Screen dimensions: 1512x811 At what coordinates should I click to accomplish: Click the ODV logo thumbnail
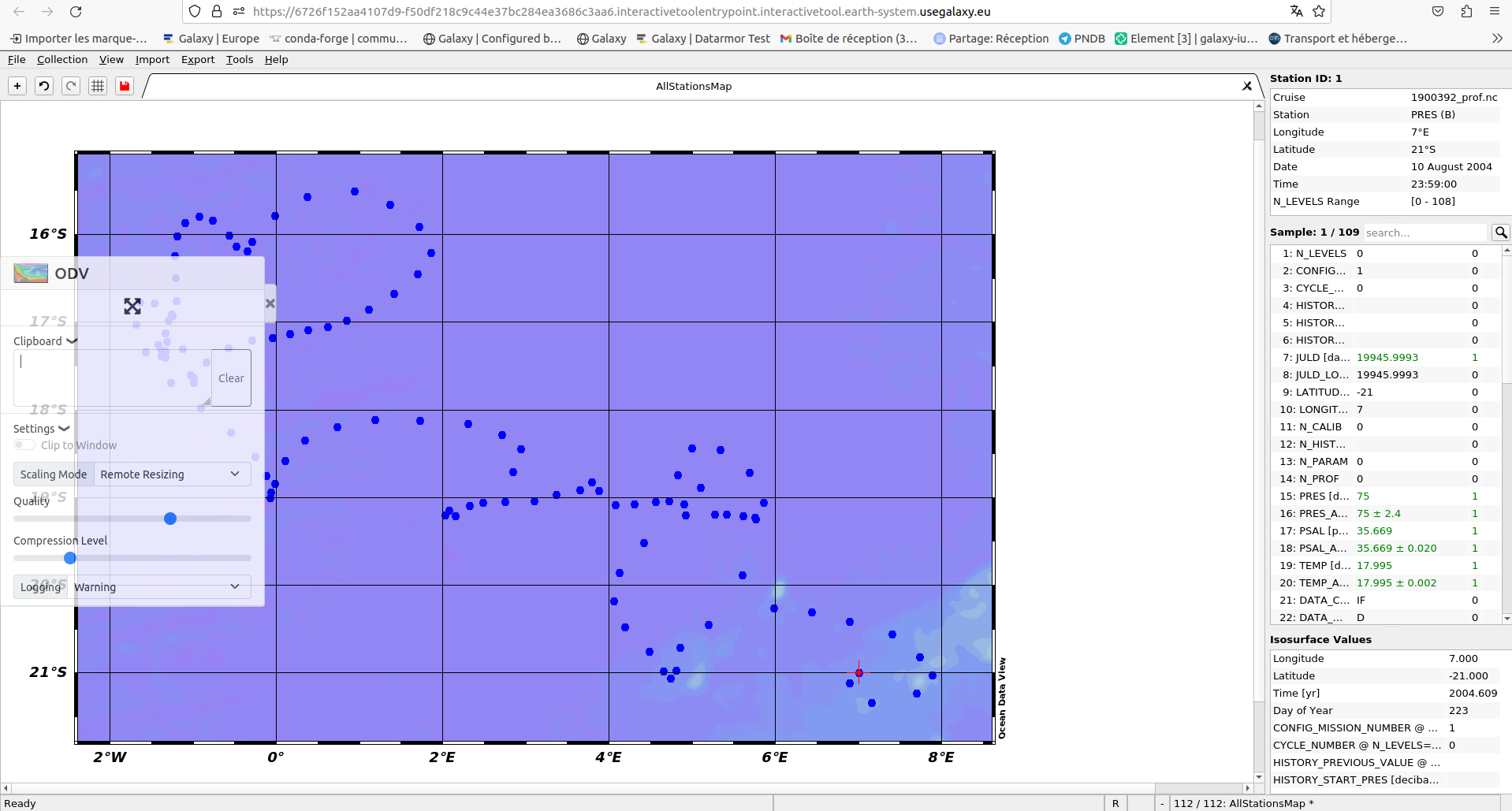[31, 273]
